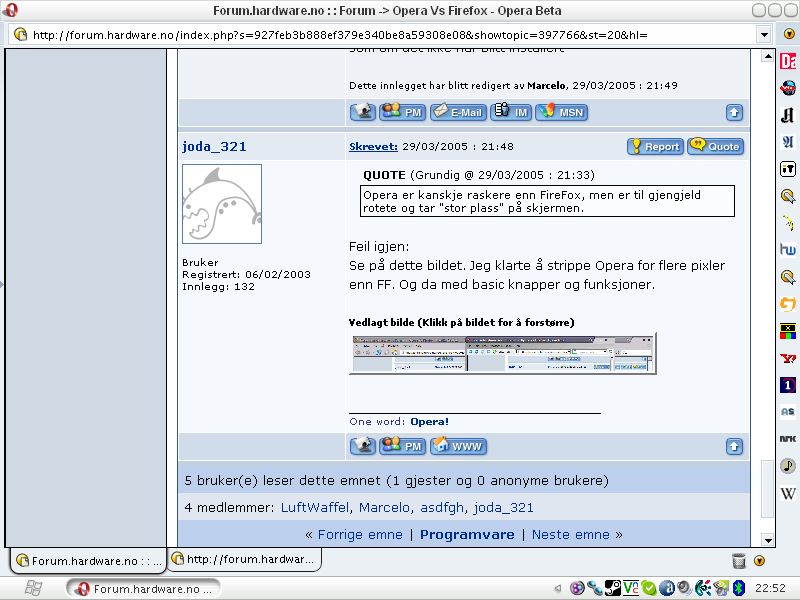Click the 22:52 system clock
Viewport: 800px width, 600px height.
pos(770,588)
